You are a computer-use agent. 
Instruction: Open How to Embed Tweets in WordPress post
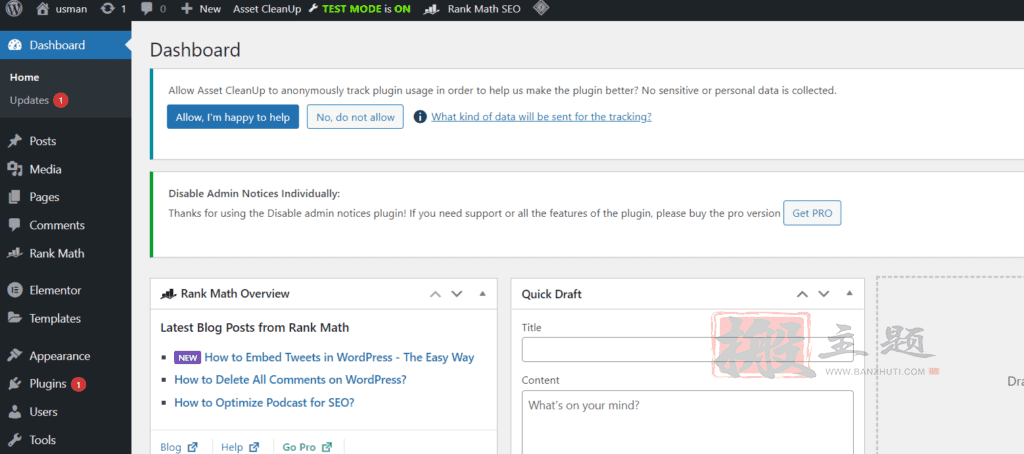coord(339,357)
